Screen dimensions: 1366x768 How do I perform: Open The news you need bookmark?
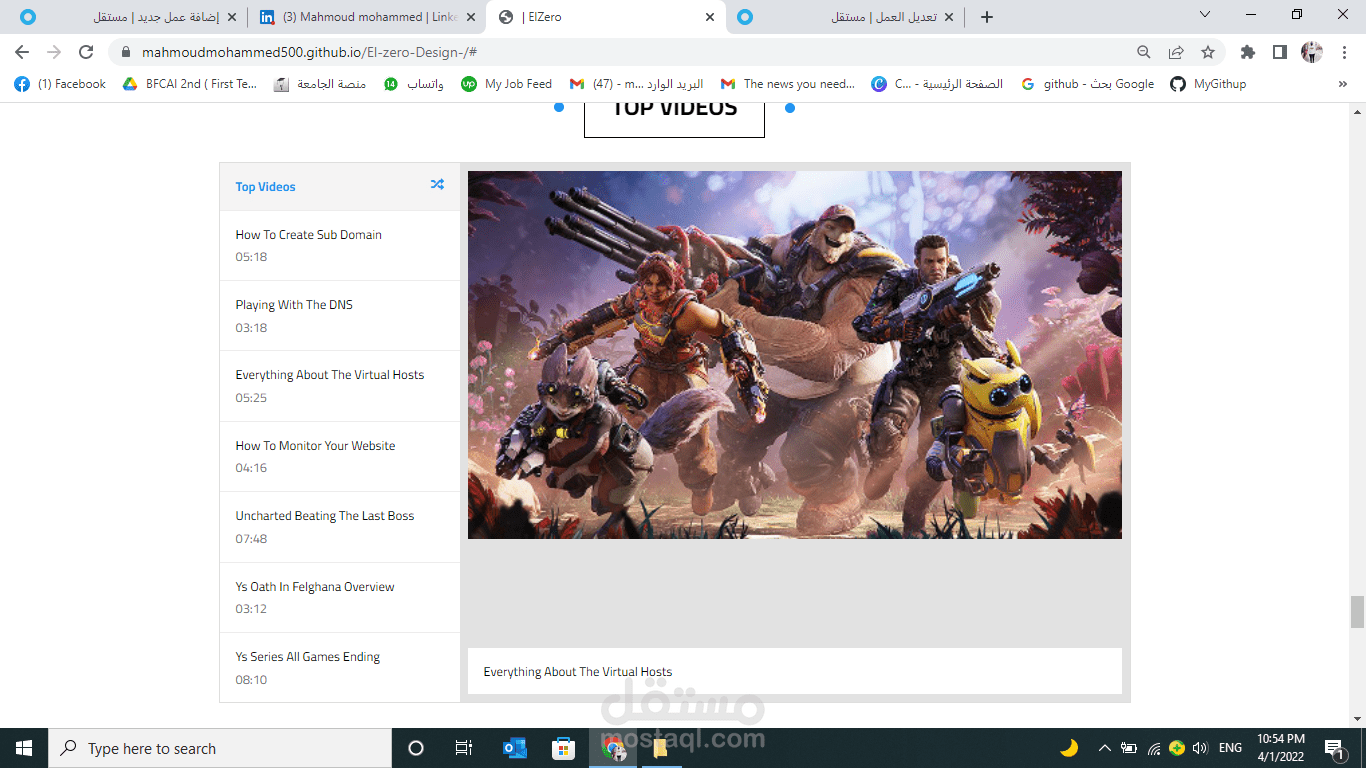click(788, 84)
